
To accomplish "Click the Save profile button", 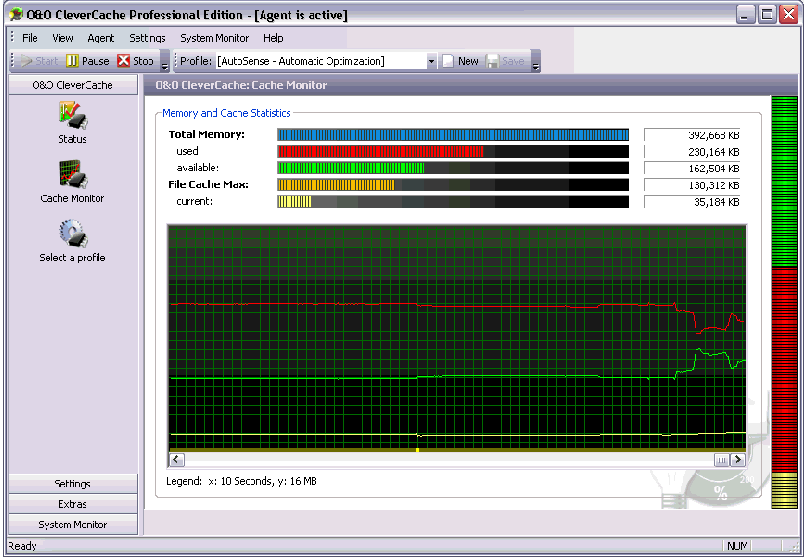I will (x=505, y=61).
